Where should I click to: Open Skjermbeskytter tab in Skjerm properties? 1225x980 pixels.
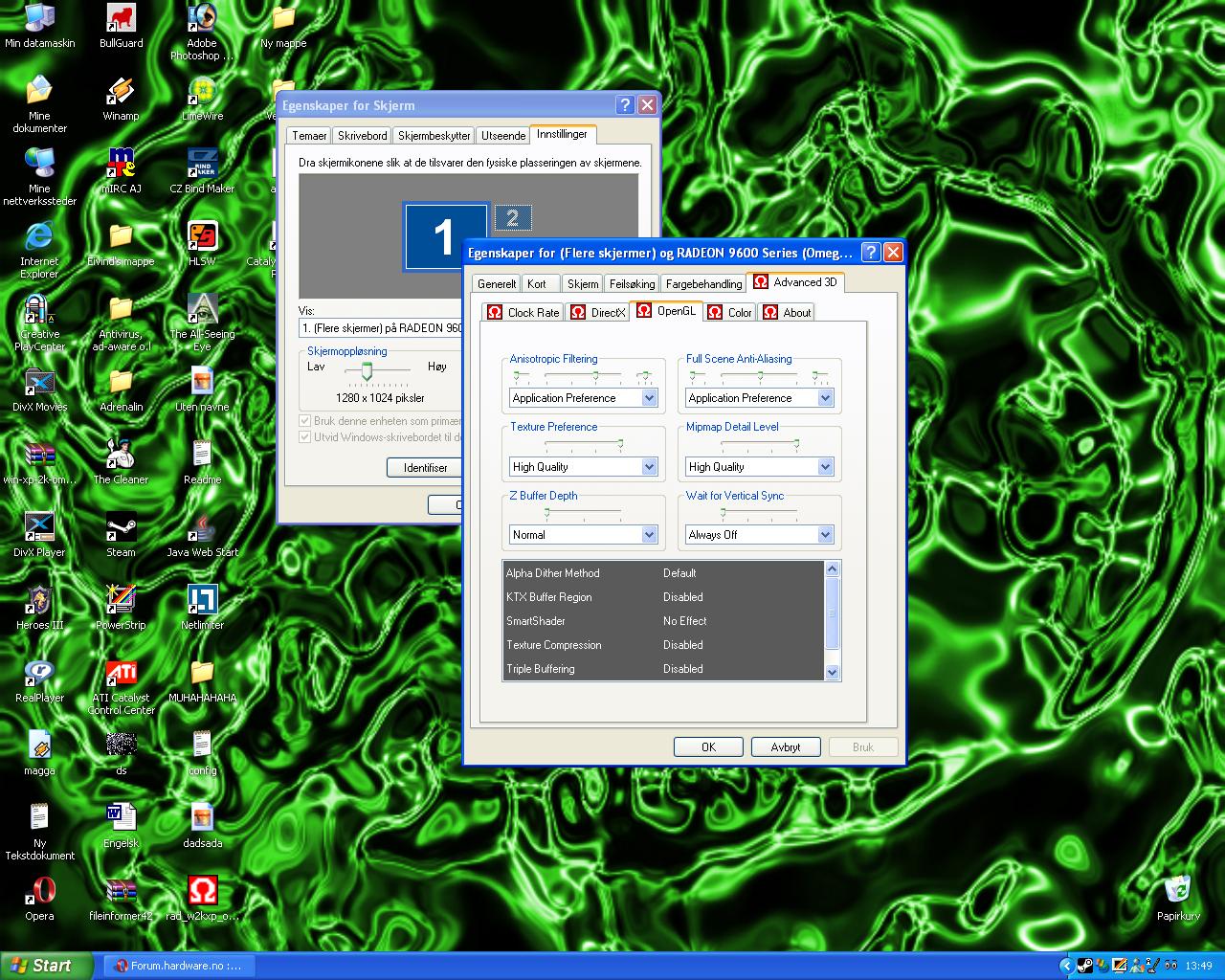point(434,136)
